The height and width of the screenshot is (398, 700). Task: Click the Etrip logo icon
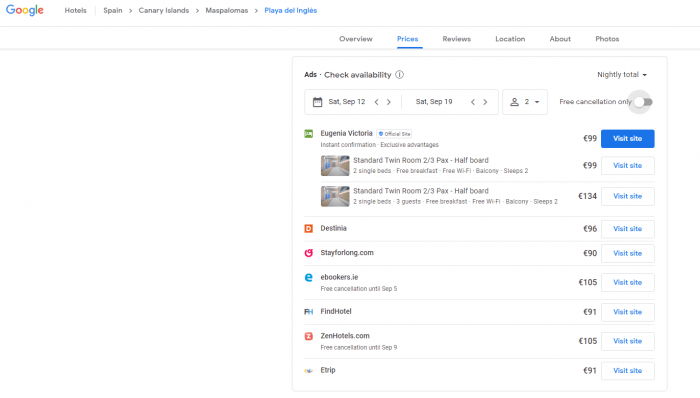coord(308,370)
